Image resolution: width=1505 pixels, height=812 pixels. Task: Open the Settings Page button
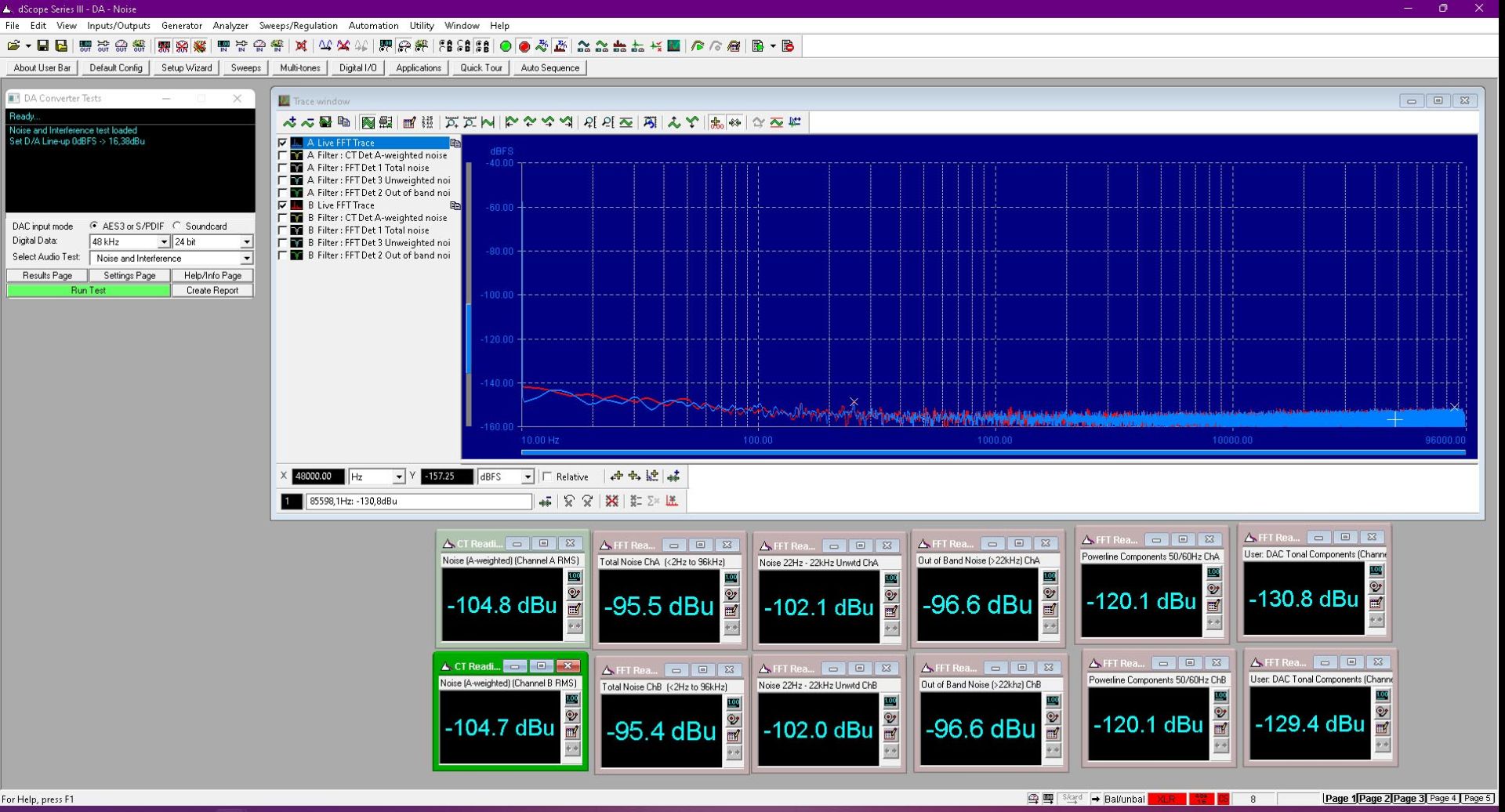coord(129,276)
